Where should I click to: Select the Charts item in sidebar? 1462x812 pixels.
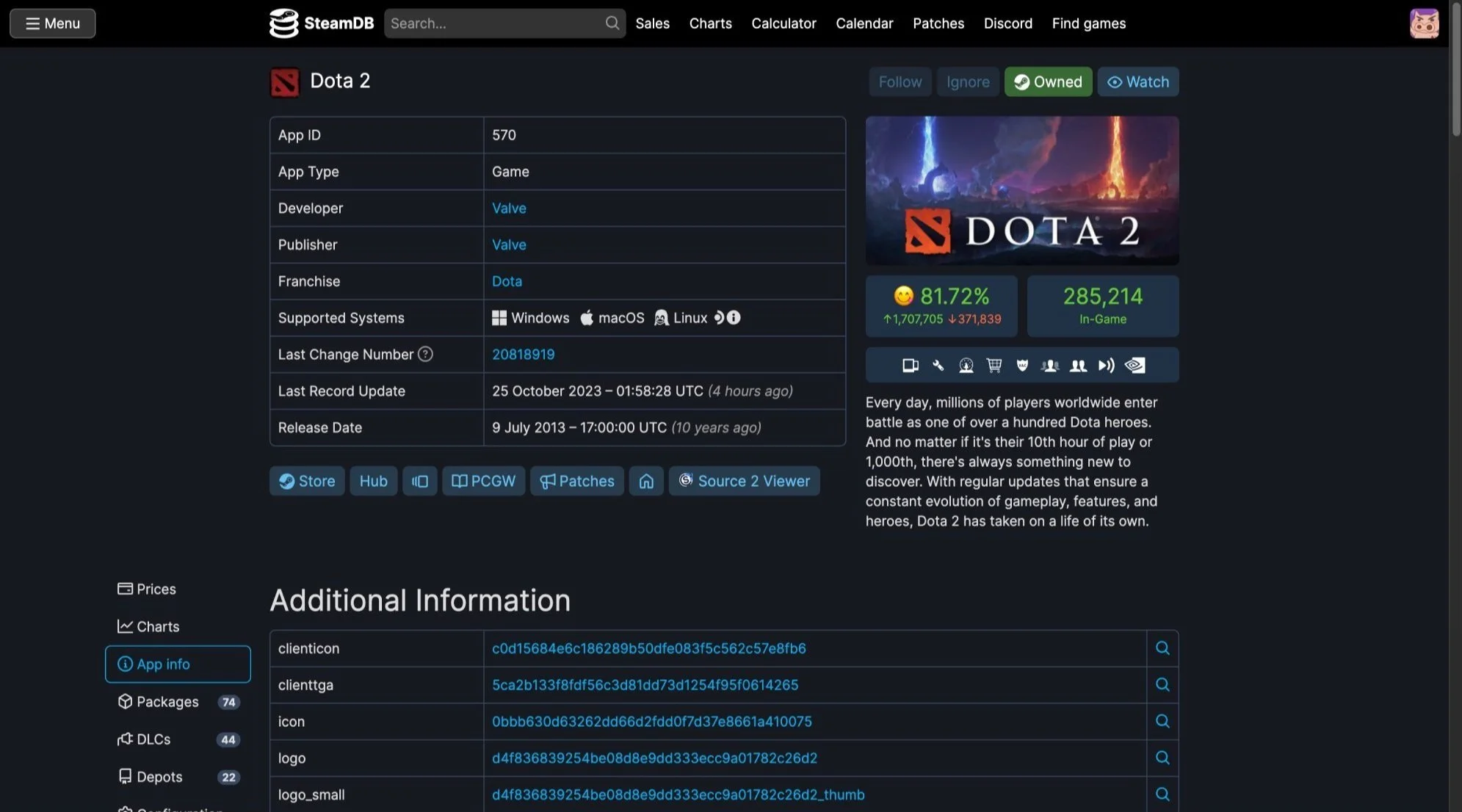[158, 626]
